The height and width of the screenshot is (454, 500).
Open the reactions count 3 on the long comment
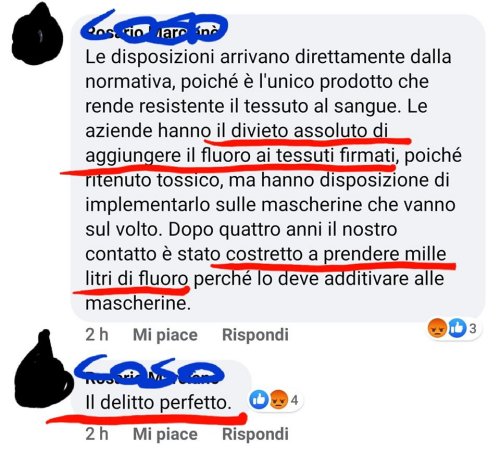pos(473,329)
